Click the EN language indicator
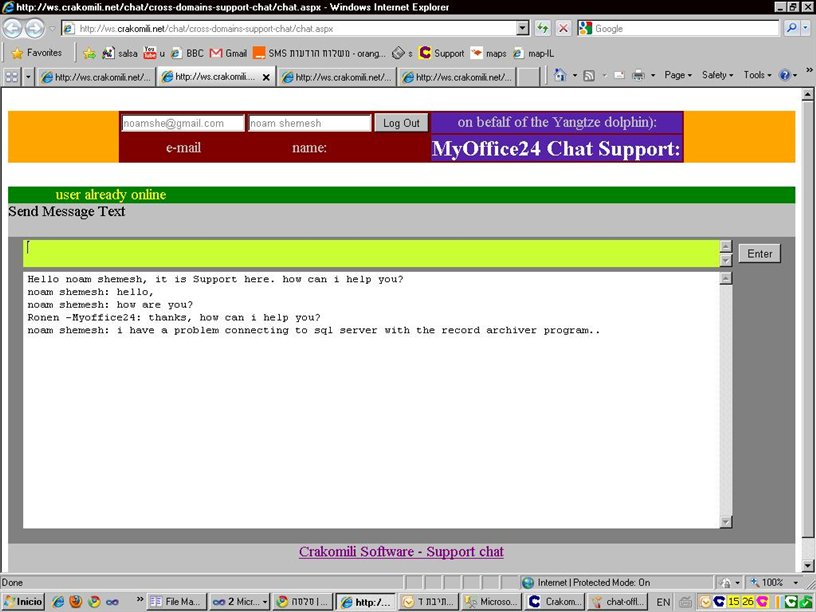816x612 pixels. [663, 602]
